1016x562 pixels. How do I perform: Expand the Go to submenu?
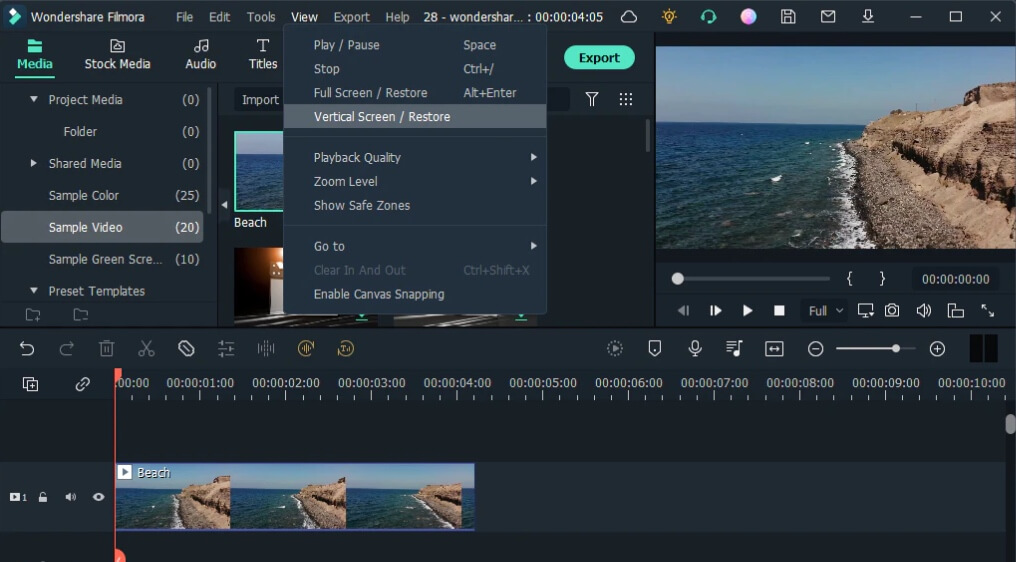point(415,246)
